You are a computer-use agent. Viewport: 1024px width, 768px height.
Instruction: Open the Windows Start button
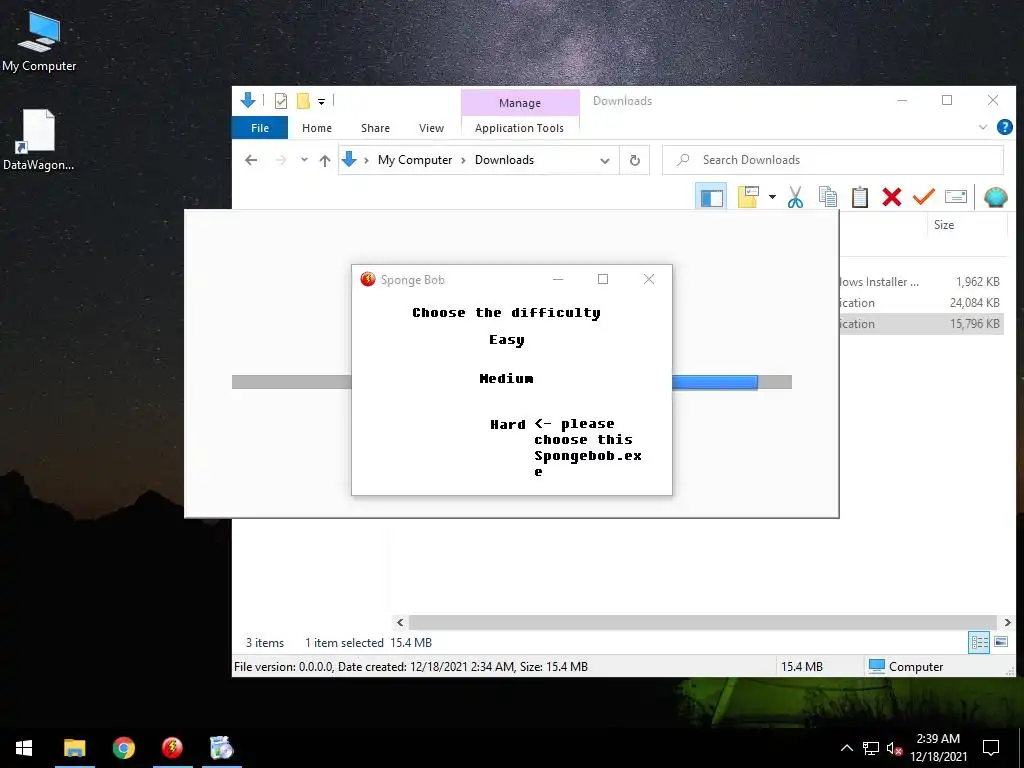[x=24, y=748]
